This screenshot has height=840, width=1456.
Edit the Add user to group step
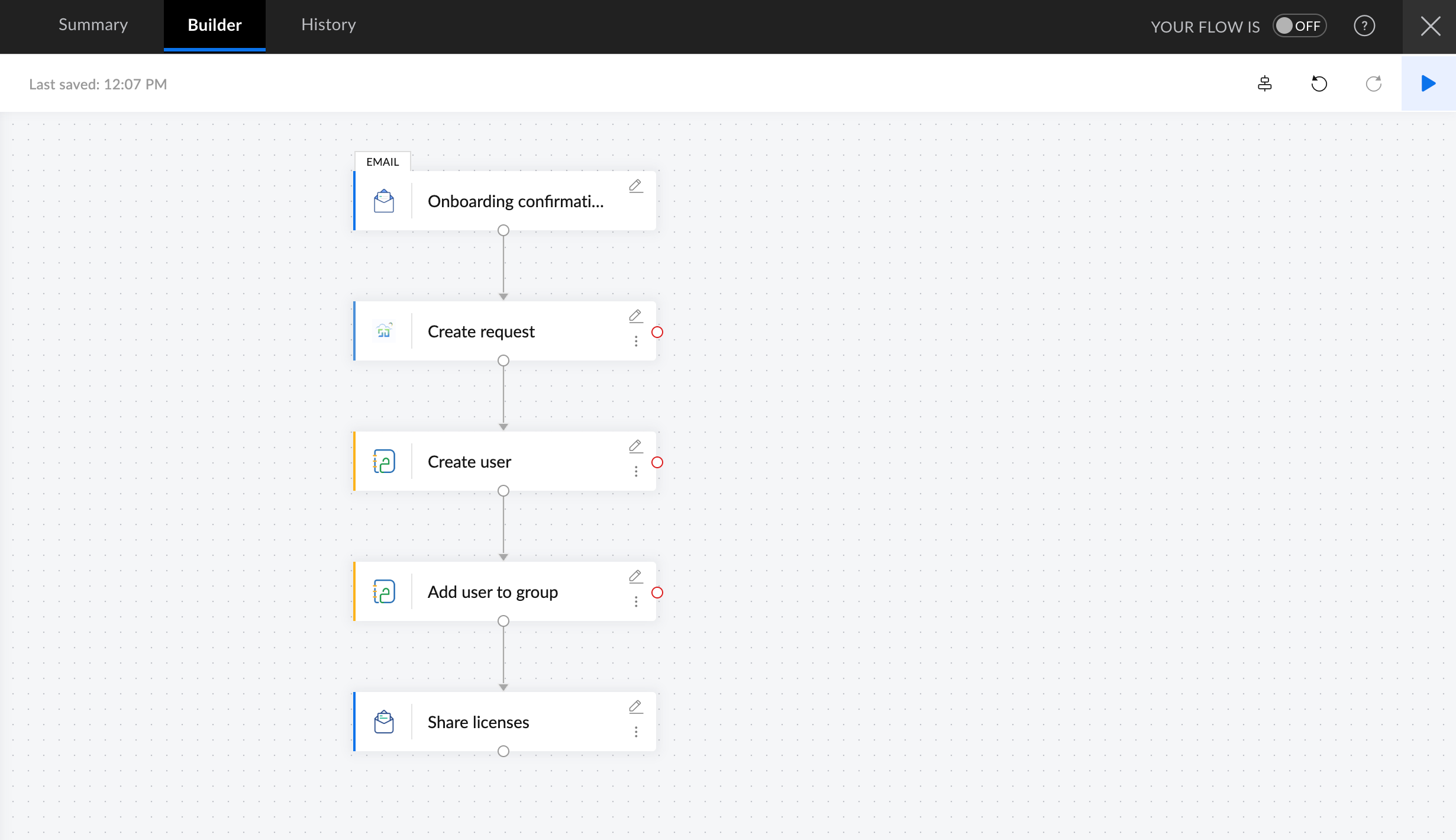pyautogui.click(x=635, y=577)
